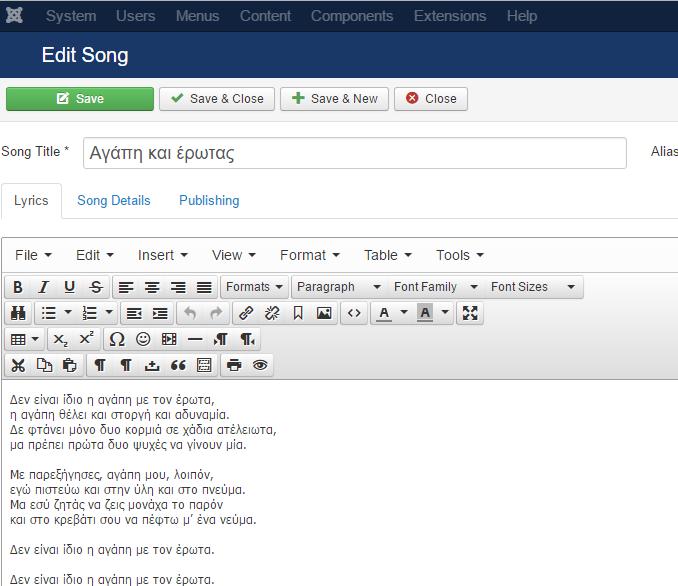
Task: Align text right
Action: coord(178,287)
